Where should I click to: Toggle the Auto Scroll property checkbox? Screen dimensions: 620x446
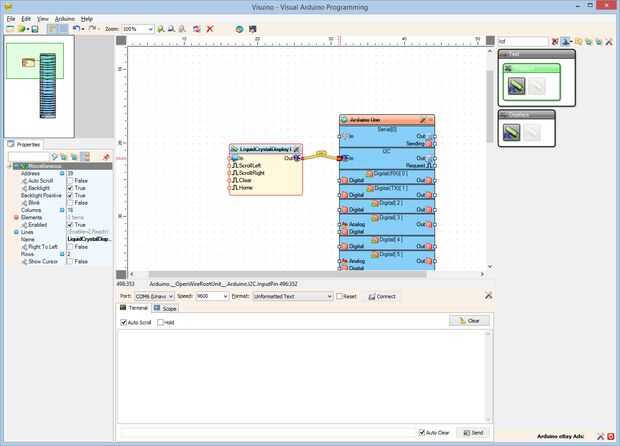point(70,181)
